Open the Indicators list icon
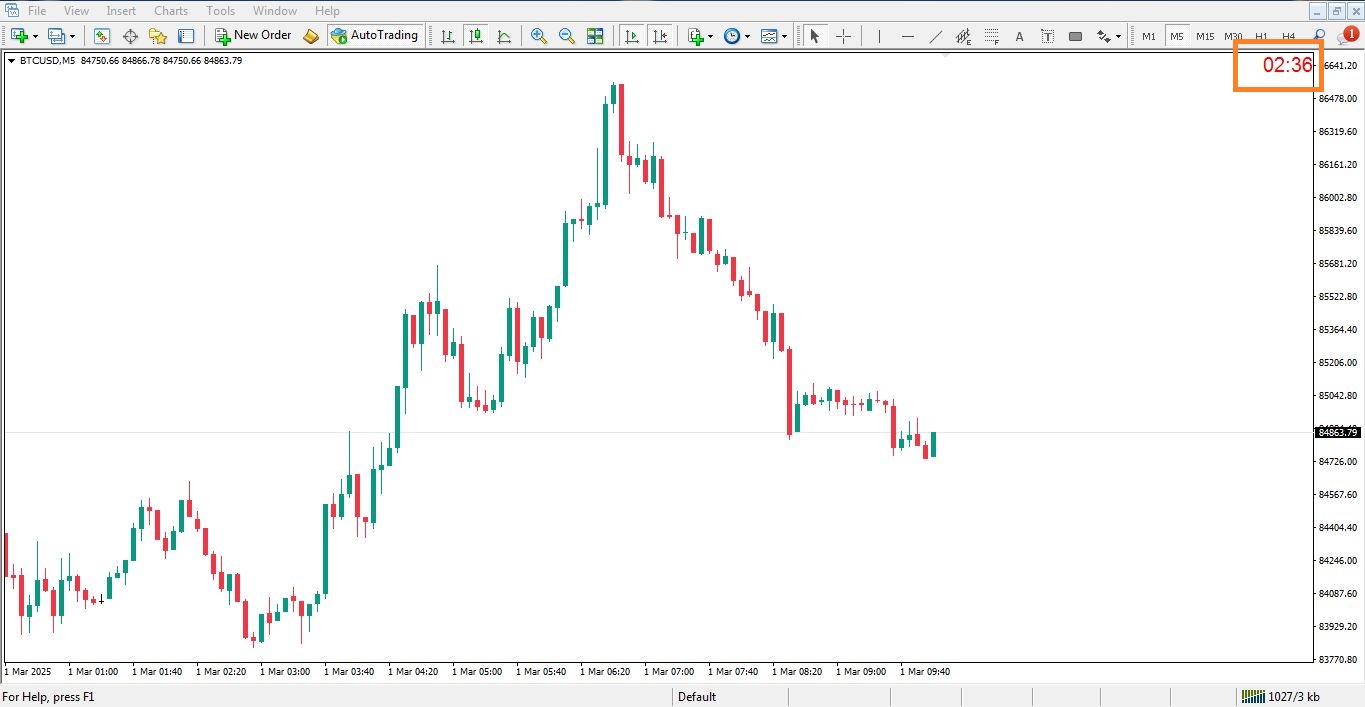Screen dimensions: 1365x707 (696, 36)
